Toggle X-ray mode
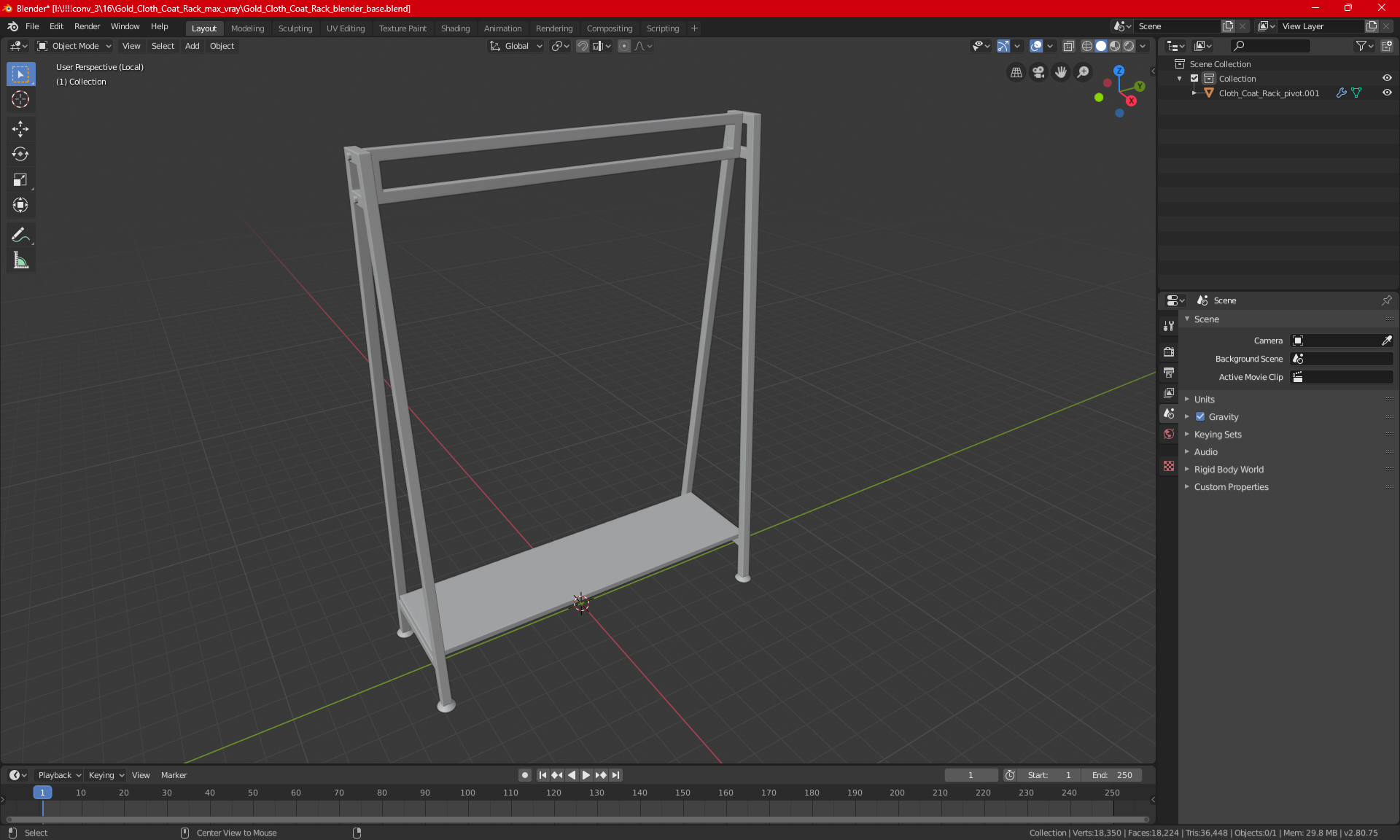This screenshot has height=840, width=1400. click(x=1069, y=46)
